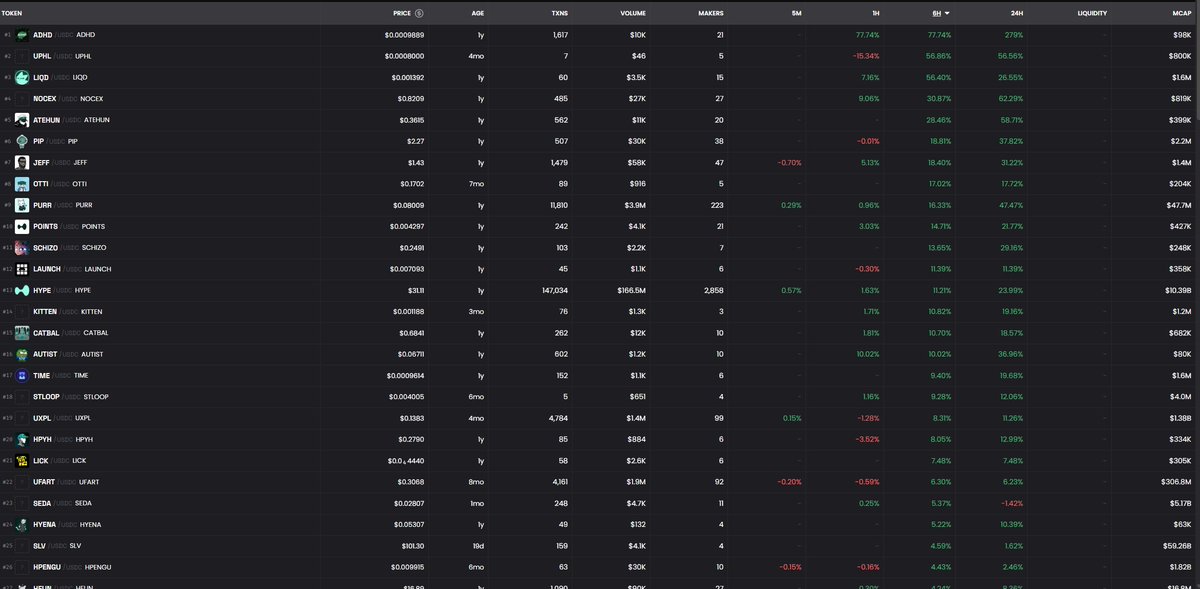Sort table by TXNS column

[559, 13]
